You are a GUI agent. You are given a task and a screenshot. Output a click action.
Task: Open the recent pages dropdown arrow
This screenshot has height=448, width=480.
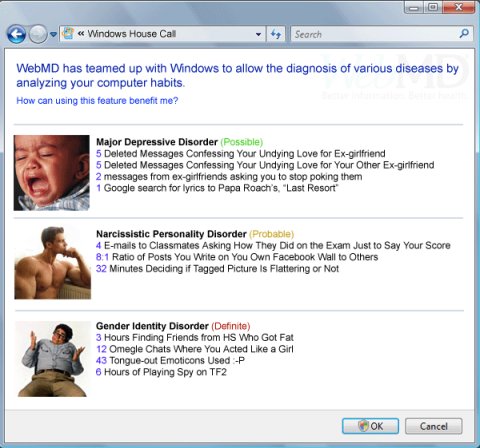pyautogui.click(x=53, y=34)
